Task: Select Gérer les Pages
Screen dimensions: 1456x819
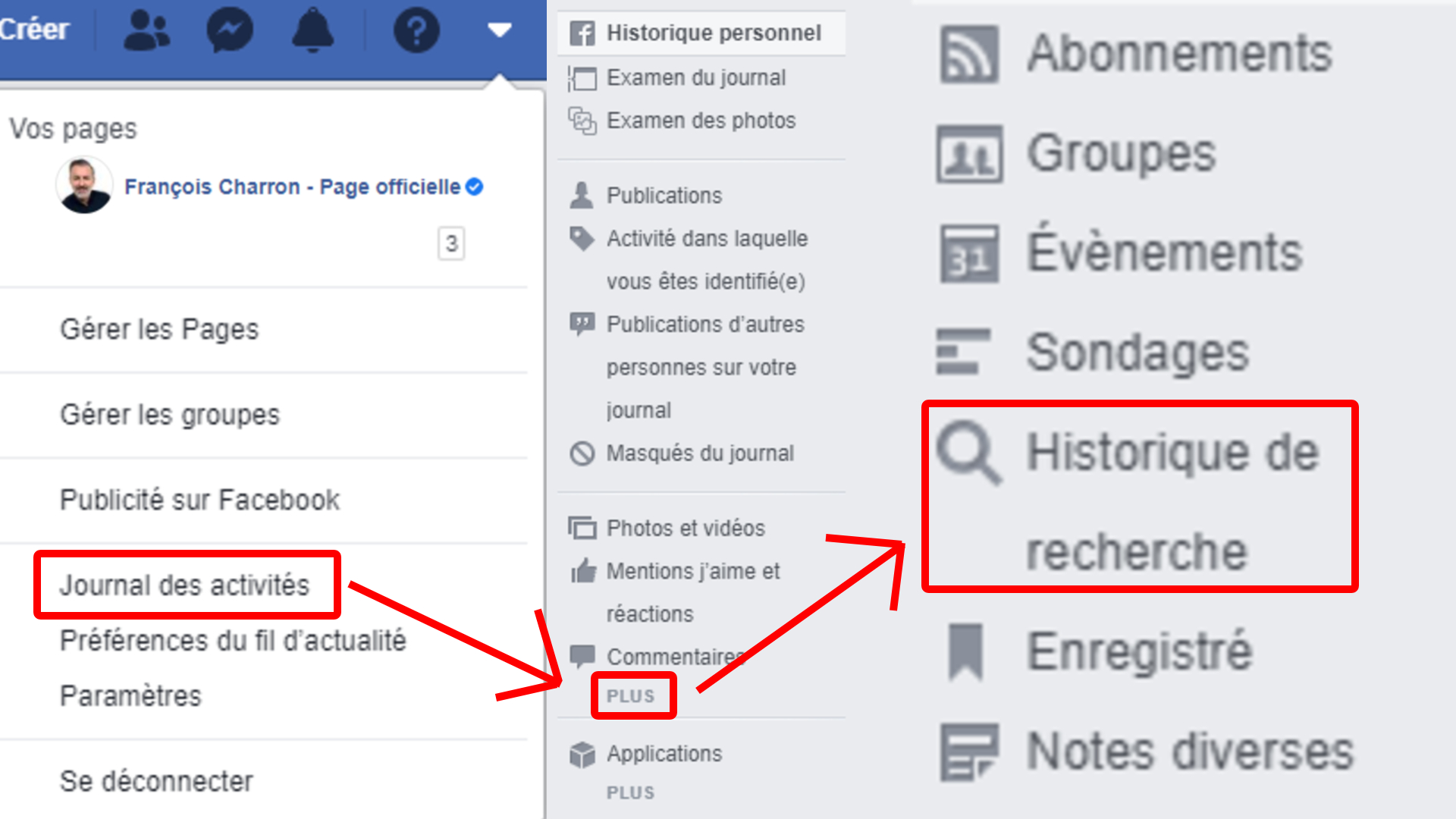Action: point(159,329)
